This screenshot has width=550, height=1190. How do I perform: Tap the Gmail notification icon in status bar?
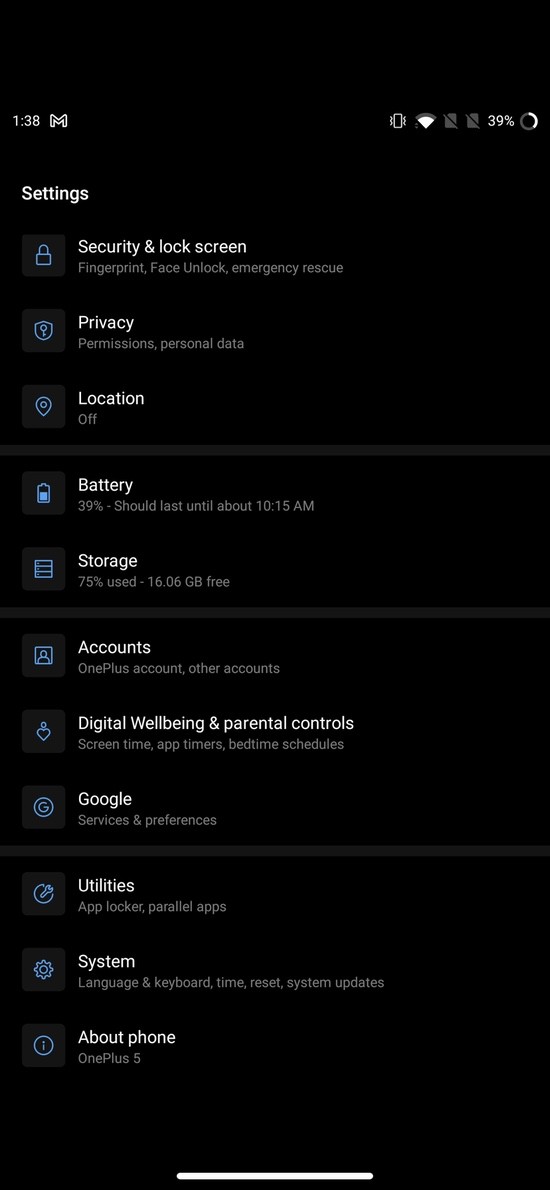point(58,121)
